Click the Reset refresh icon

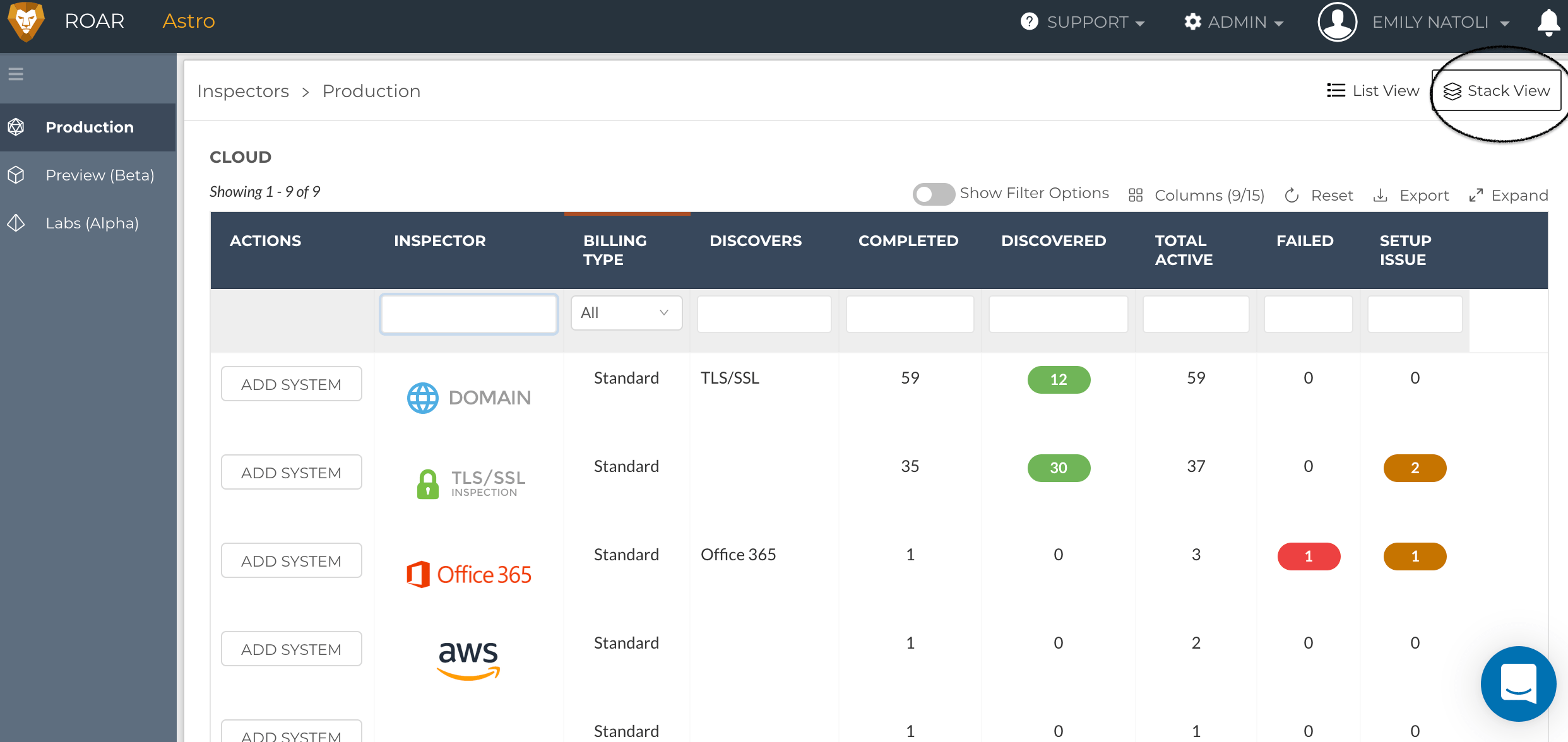(x=1292, y=194)
